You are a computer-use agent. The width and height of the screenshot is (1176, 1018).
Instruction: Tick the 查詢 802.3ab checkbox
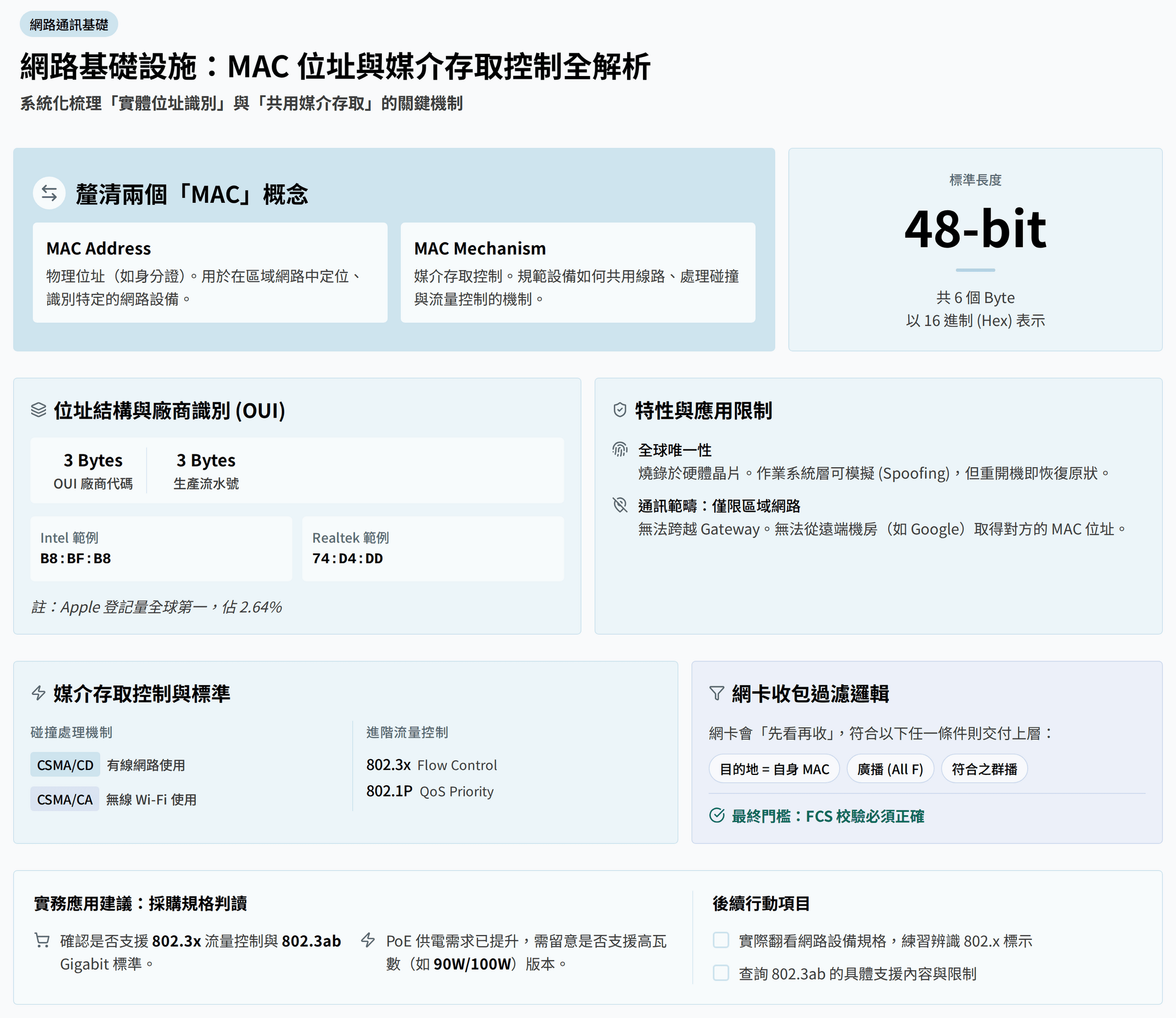[721, 973]
